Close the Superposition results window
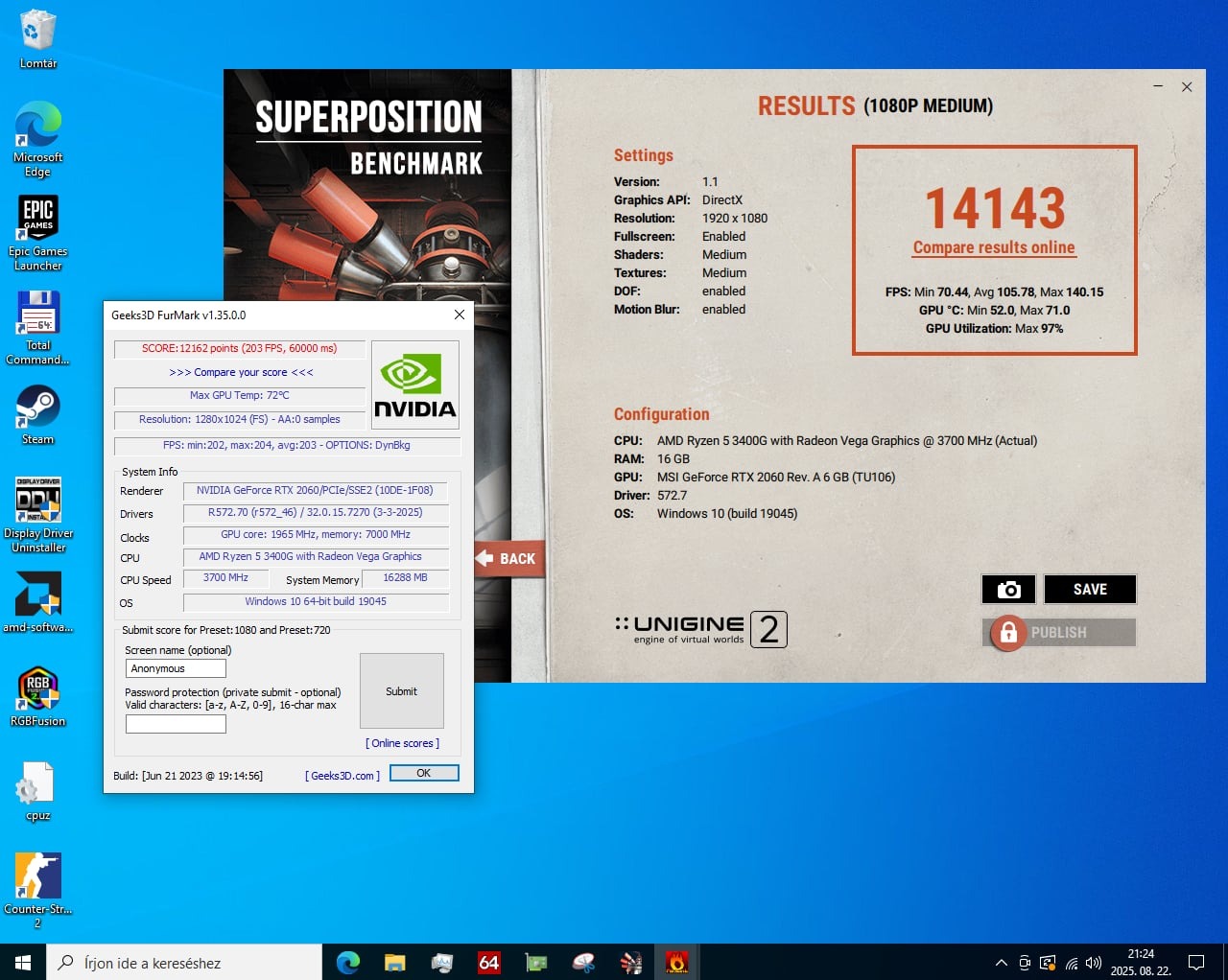Viewport: 1228px width, 980px height. pos(1187,86)
